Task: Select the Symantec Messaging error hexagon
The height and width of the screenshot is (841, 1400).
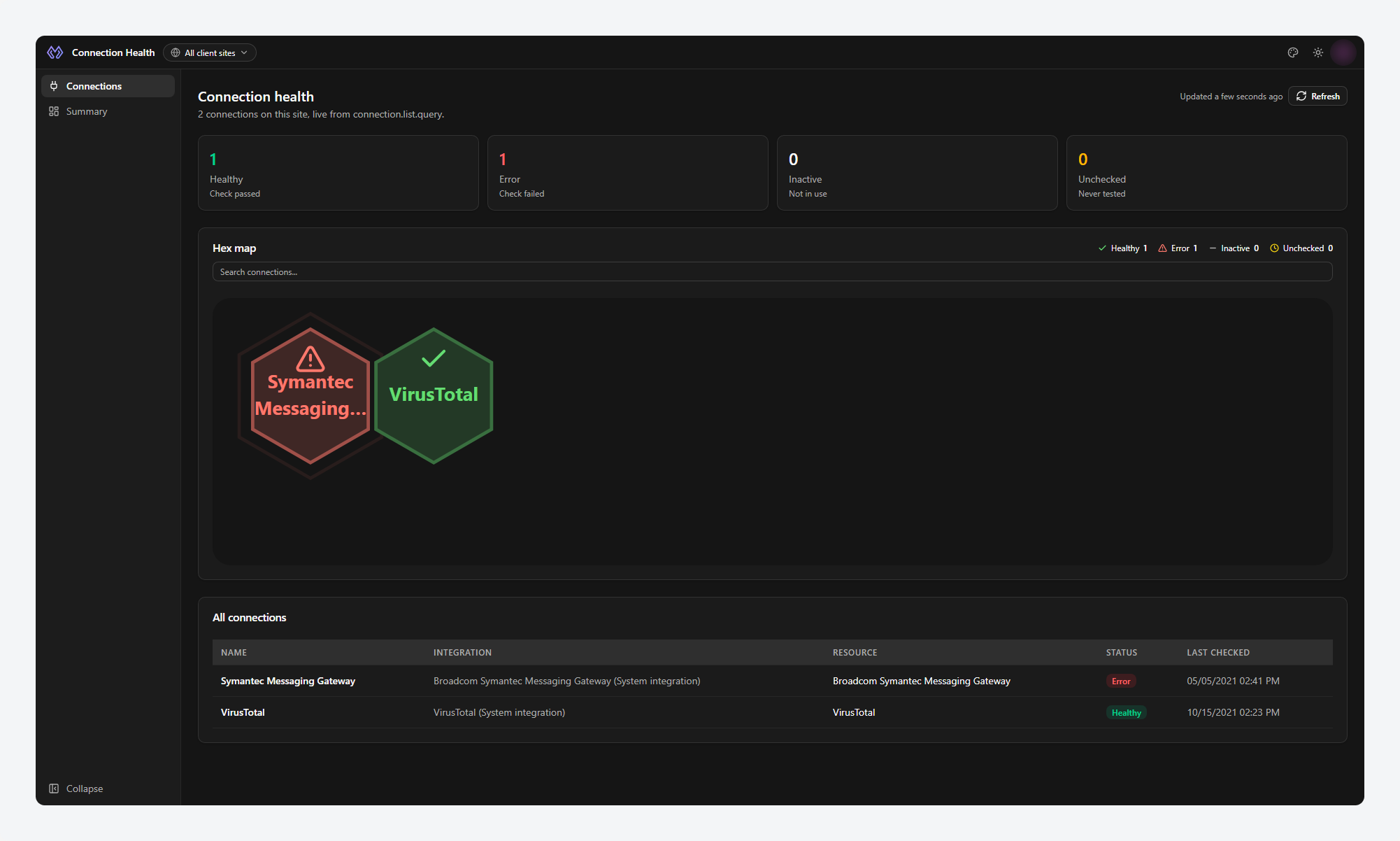Action: 310,396
